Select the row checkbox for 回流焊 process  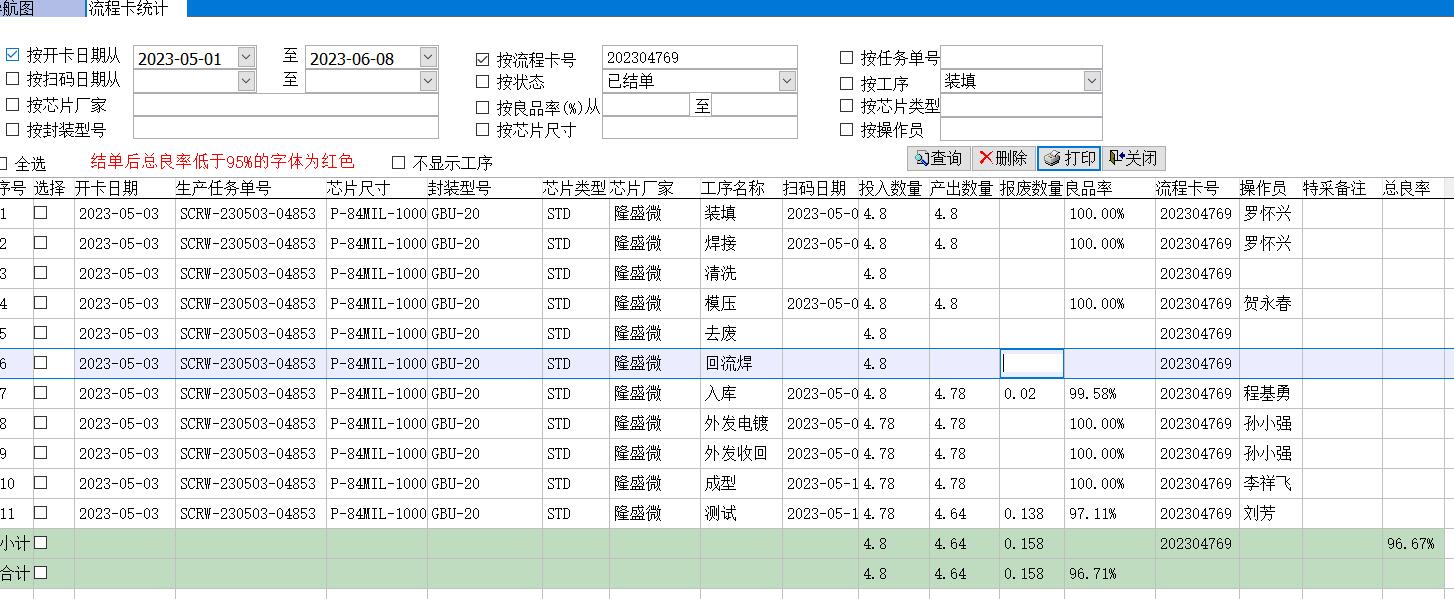(41, 363)
